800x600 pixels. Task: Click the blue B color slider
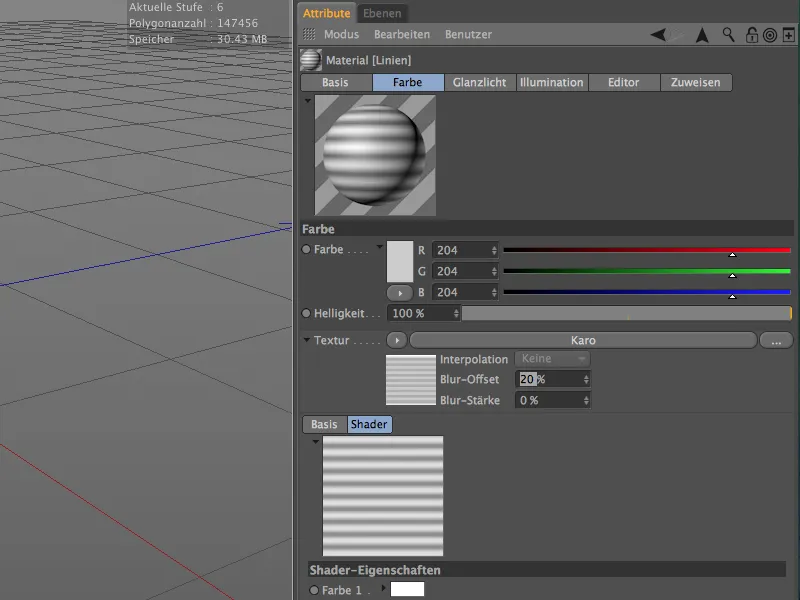(647, 292)
